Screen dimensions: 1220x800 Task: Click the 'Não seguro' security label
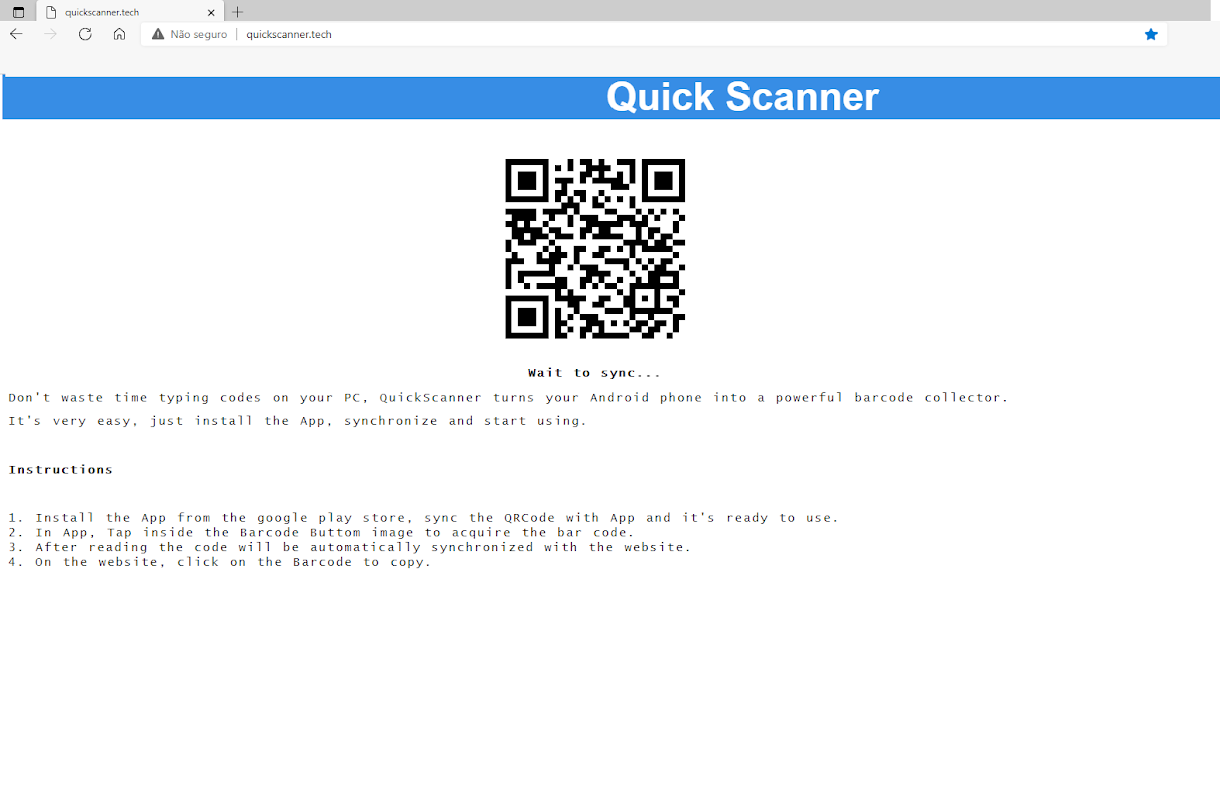tap(199, 34)
